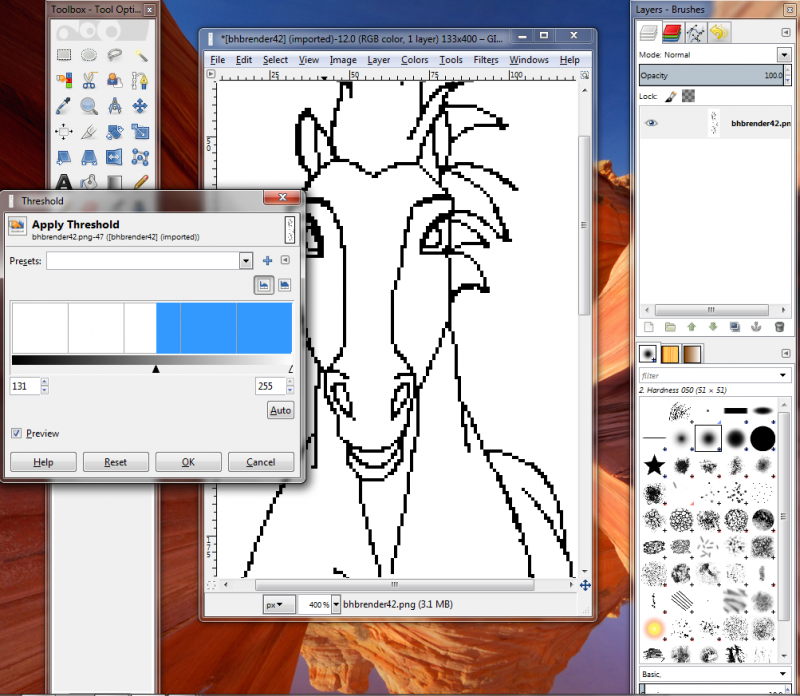Expand the layer Mode dropdown
This screenshot has height=696, width=800.
coord(784,55)
